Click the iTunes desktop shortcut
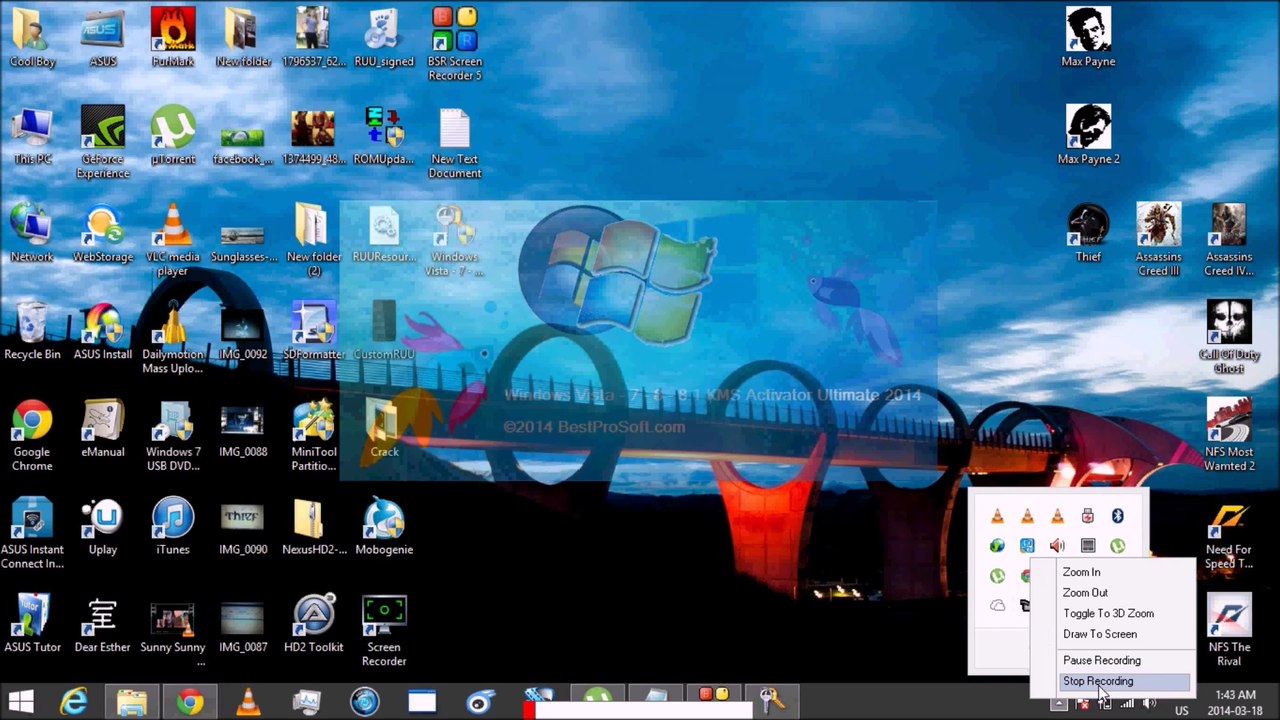This screenshot has width=1280, height=720. [173, 526]
